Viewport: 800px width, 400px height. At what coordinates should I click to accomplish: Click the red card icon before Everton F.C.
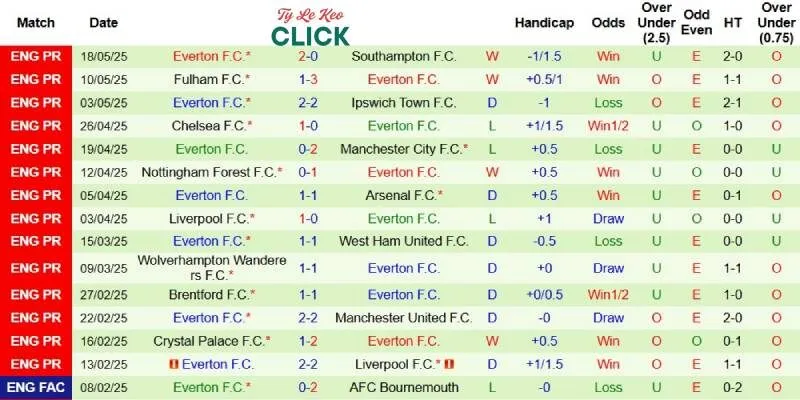pyautogui.click(x=175, y=364)
